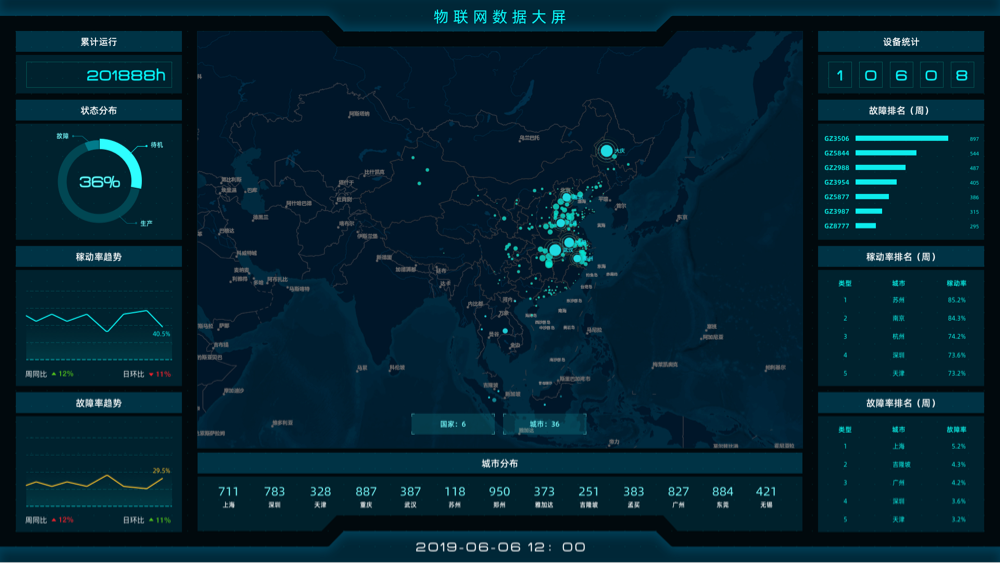Click the 421 无锡 city count
1000x563 pixels.
click(766, 496)
